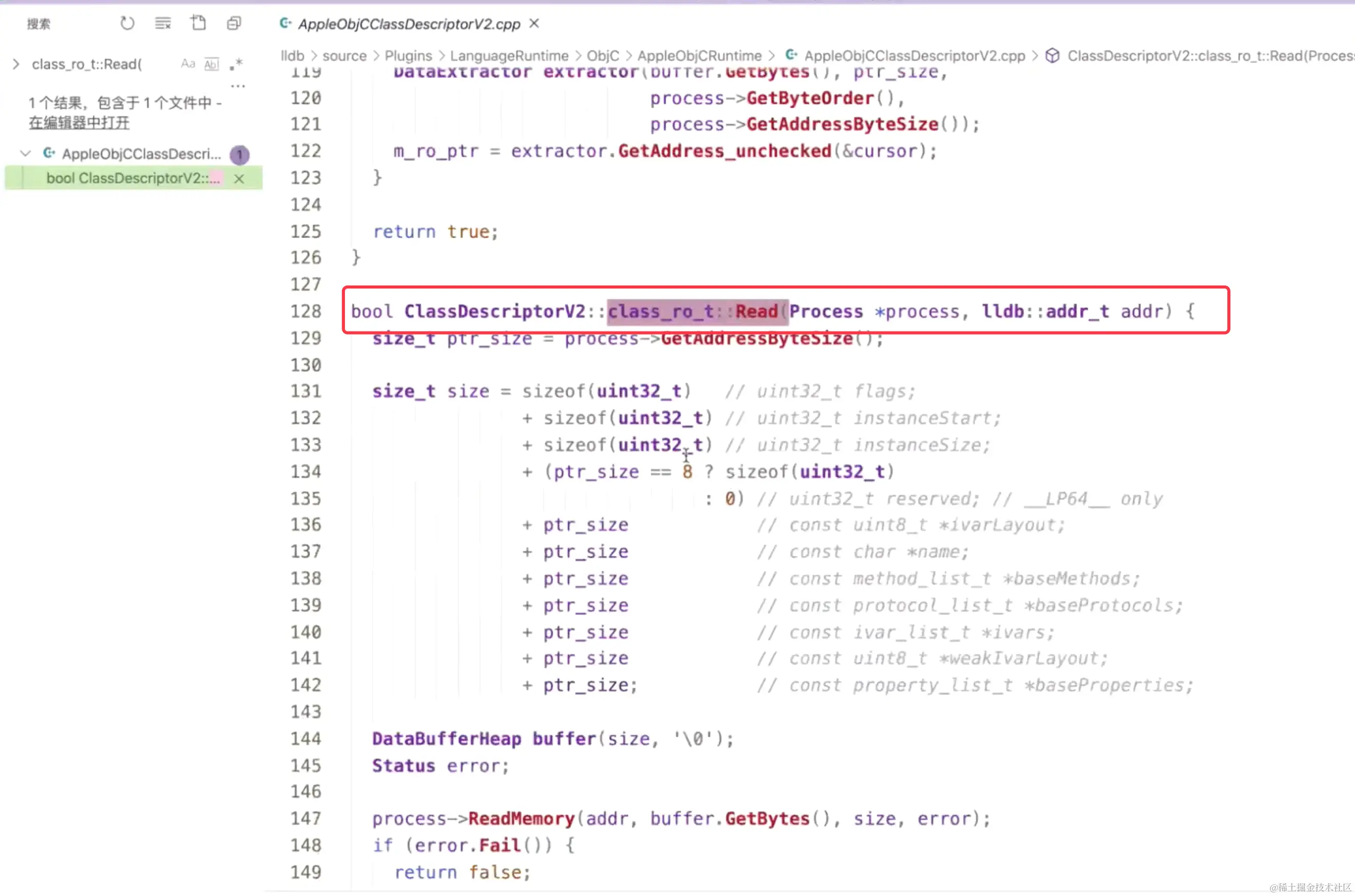Click comment 'const char *name;'
The width and height of the screenshot is (1355, 896).
point(879,552)
